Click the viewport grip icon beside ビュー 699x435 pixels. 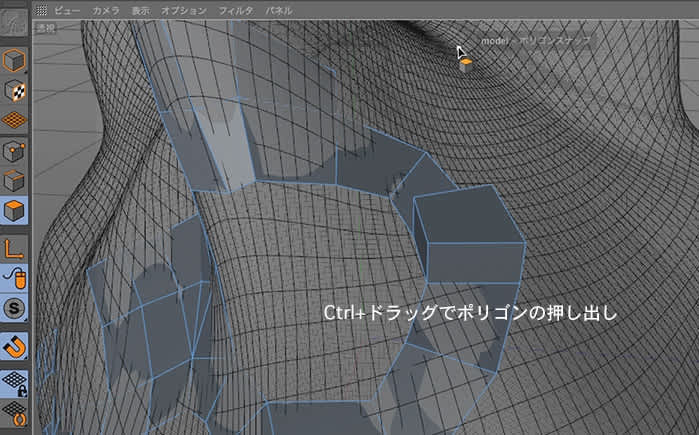pyautogui.click(x=41, y=9)
